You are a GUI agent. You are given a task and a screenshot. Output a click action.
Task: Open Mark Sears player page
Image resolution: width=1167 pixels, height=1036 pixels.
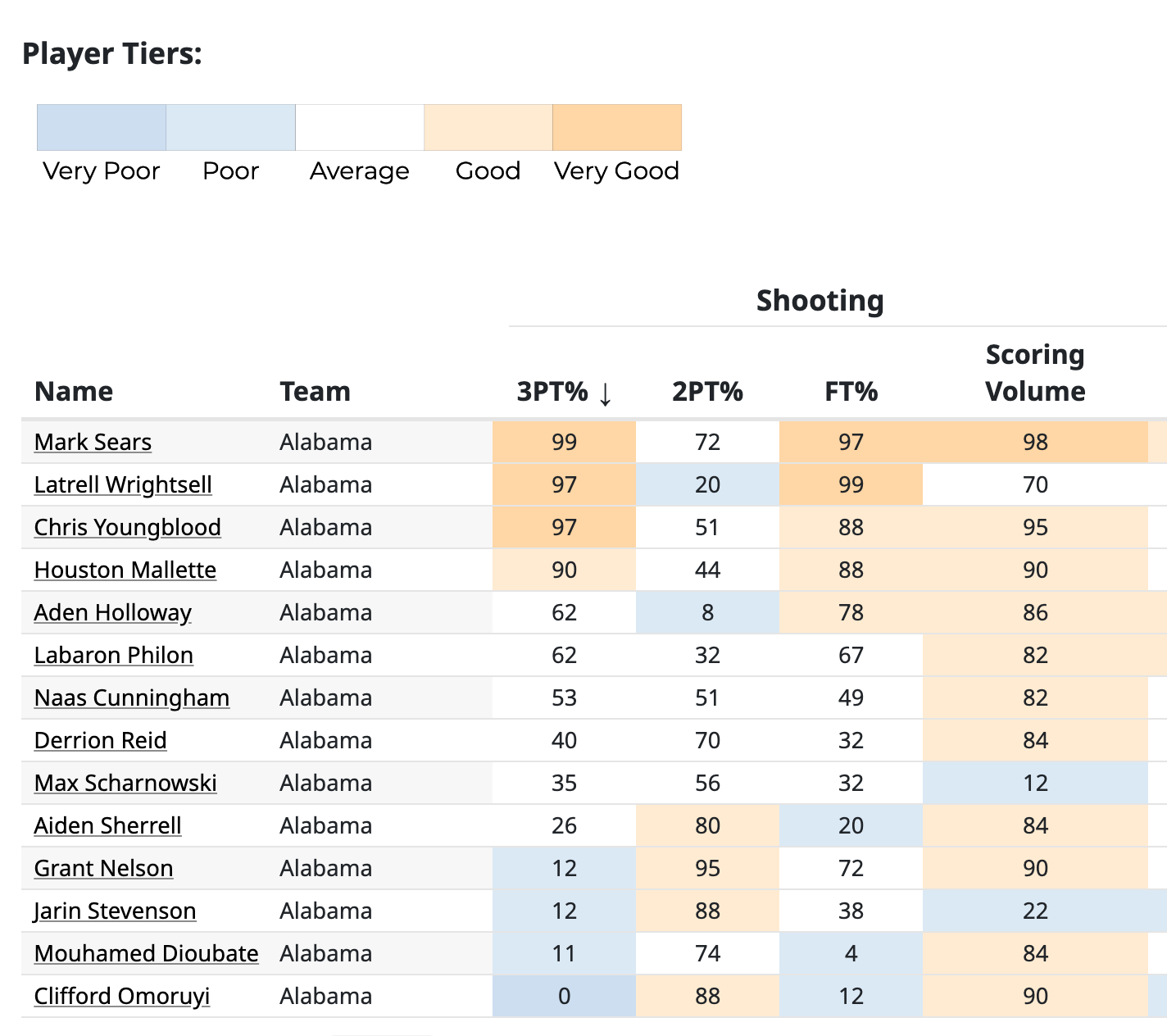click(92, 442)
